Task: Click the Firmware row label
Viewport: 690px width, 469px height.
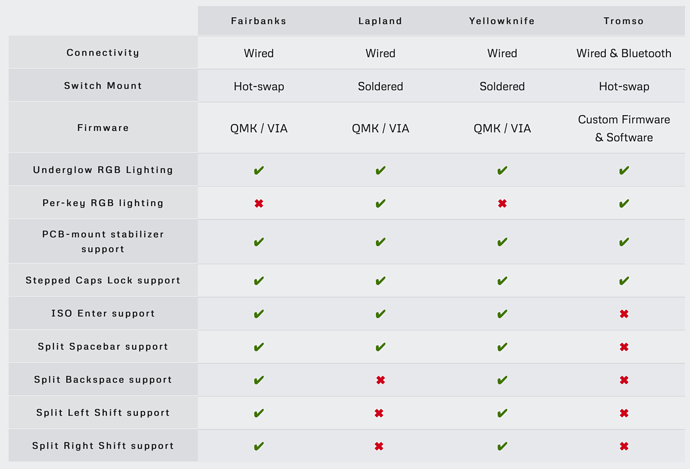Action: pyautogui.click(x=103, y=128)
